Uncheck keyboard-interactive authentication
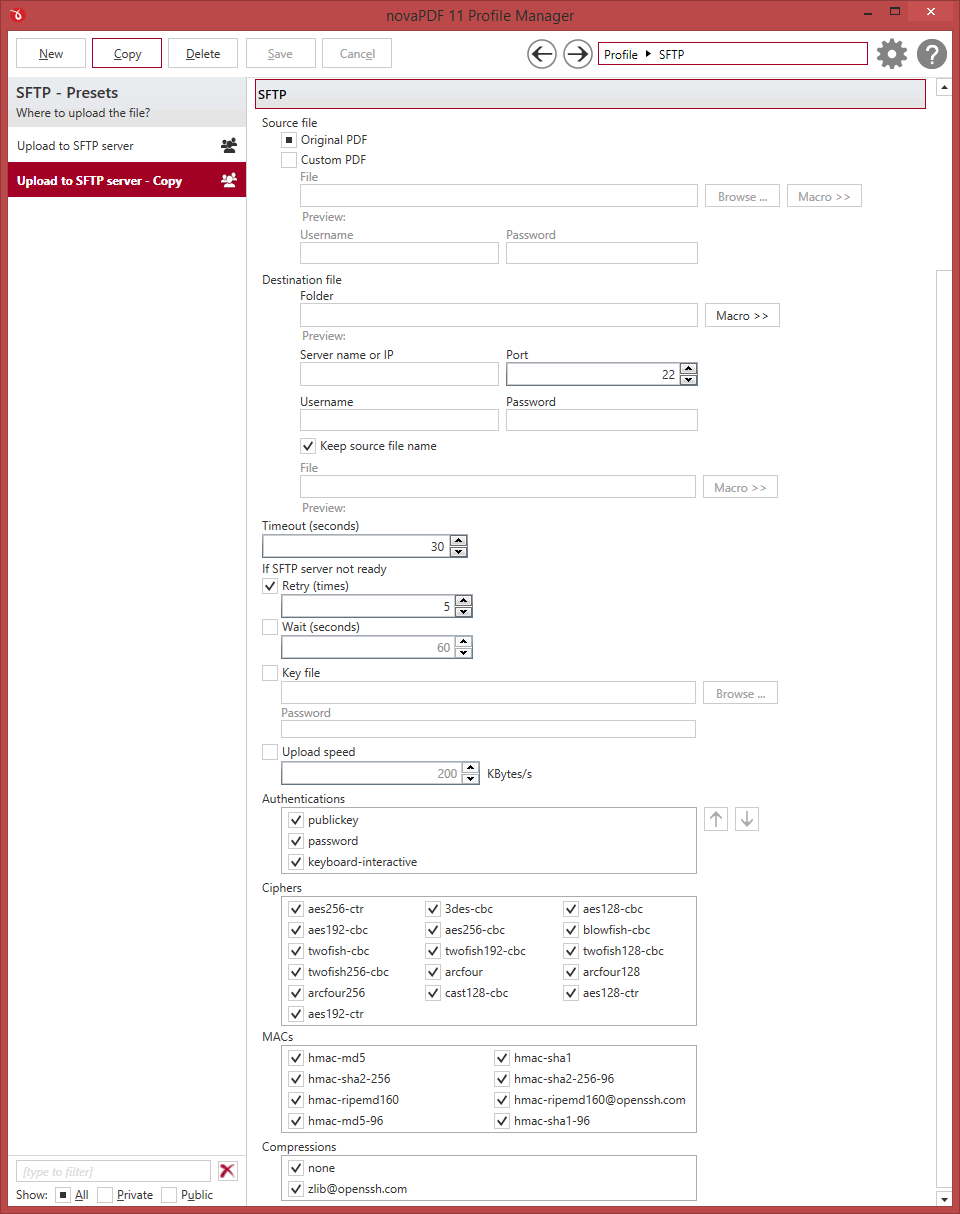This screenshot has height=1214, width=960. coord(296,862)
